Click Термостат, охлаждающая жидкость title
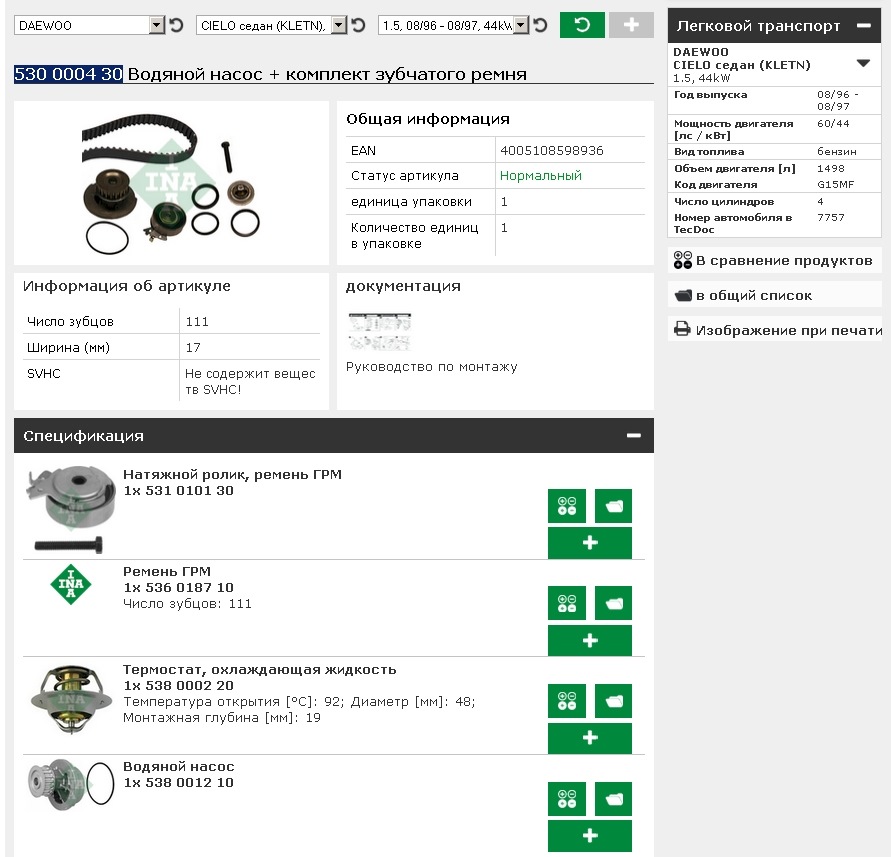The image size is (891, 857). point(260,669)
